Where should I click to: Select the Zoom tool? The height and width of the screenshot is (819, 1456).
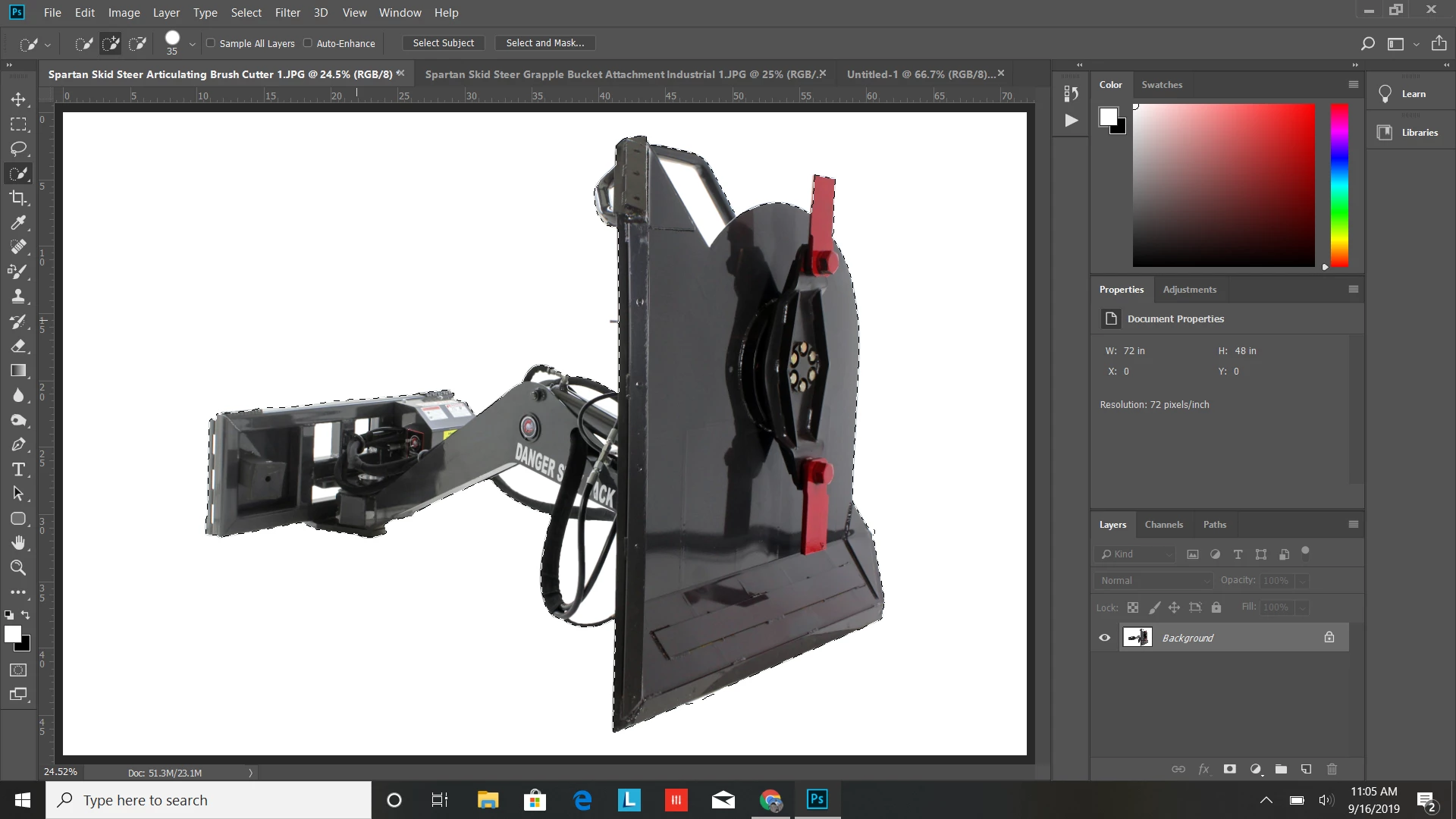click(x=18, y=567)
